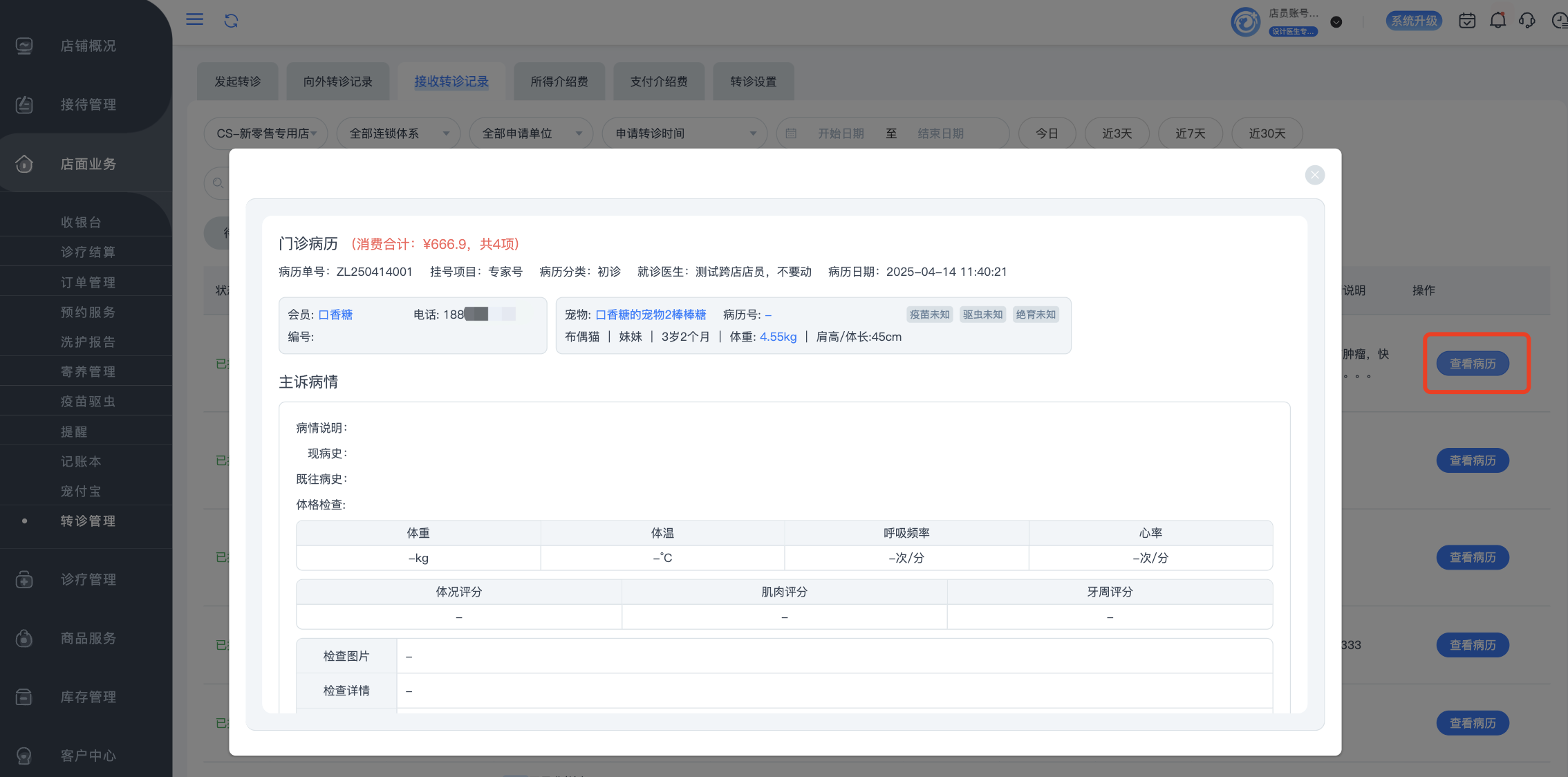Open the 申请转诊时间 dropdown
The image size is (1568, 777).
(x=684, y=133)
